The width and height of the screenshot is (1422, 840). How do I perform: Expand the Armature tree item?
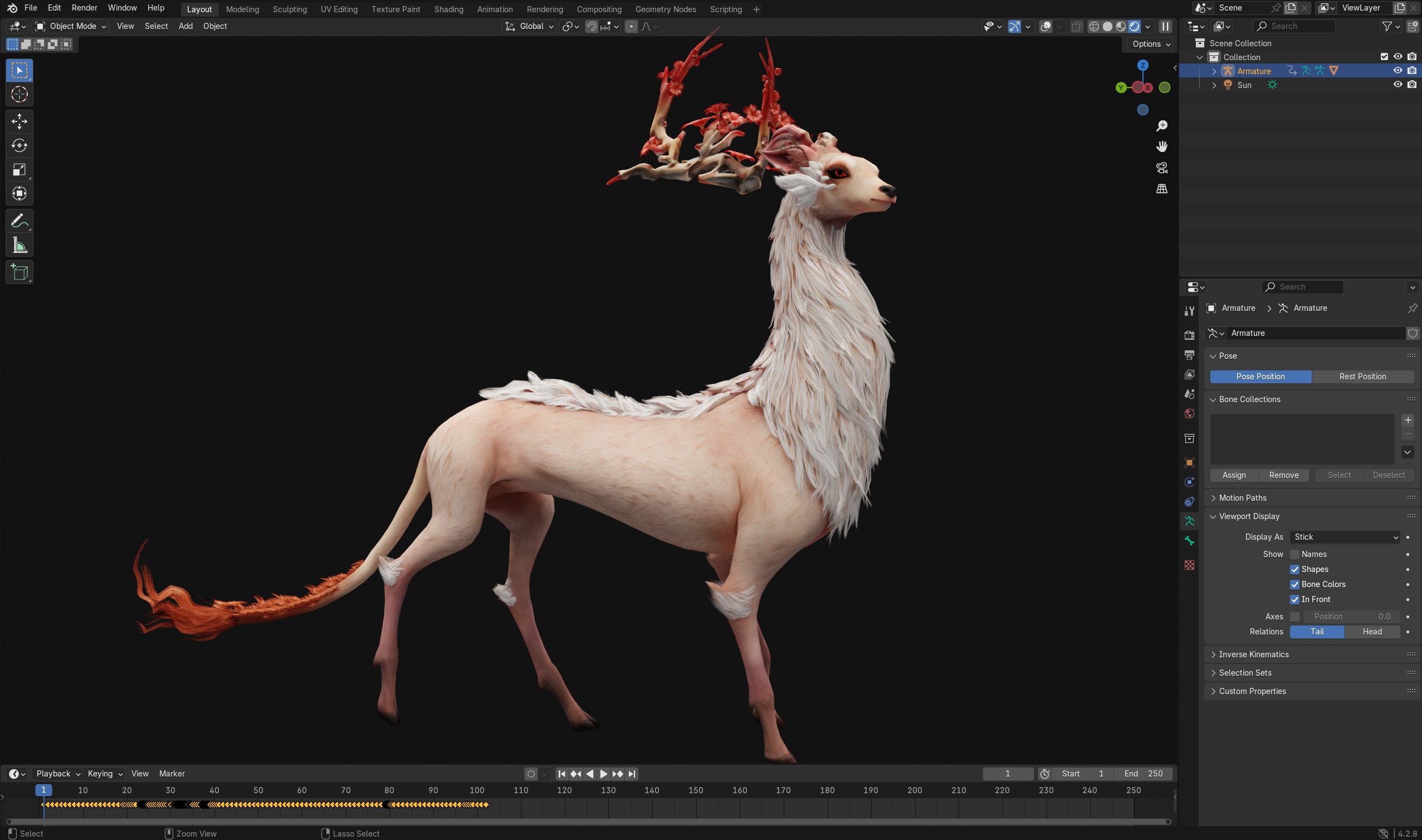pos(1214,71)
